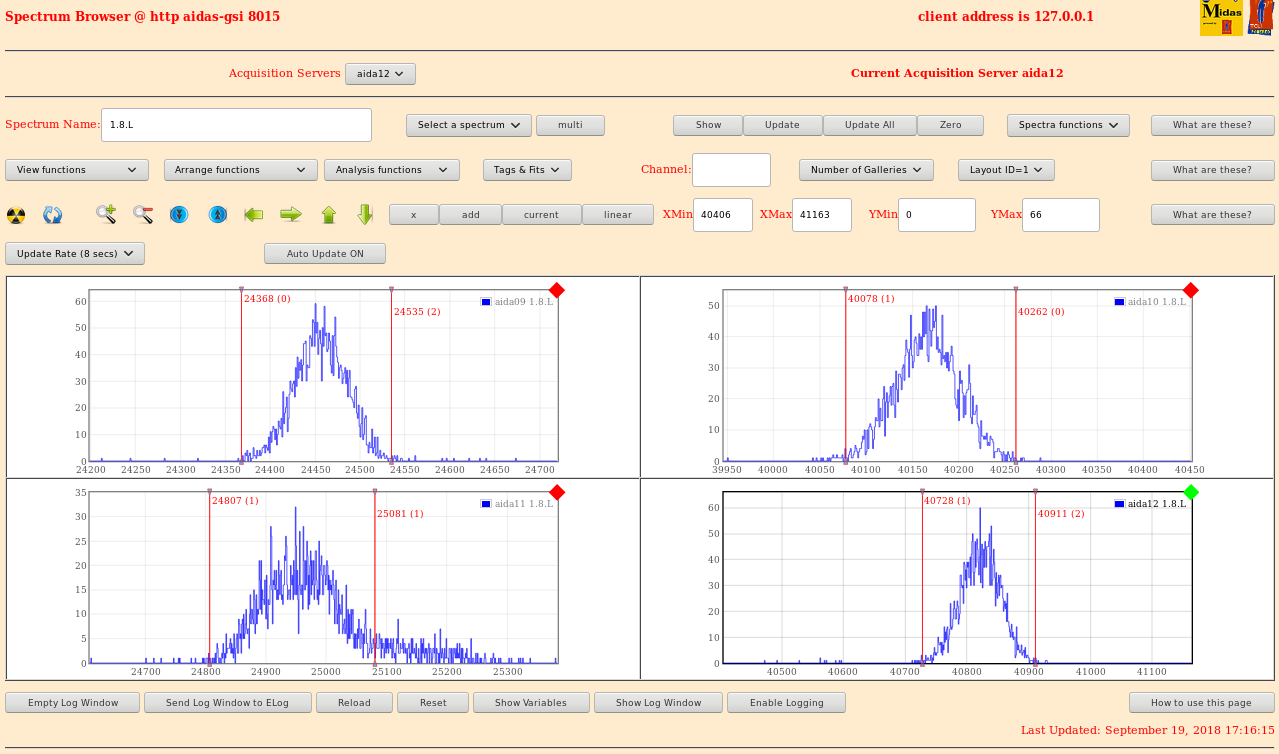
Task: Shift the spectrum left with the green arrow
Action: point(254,214)
